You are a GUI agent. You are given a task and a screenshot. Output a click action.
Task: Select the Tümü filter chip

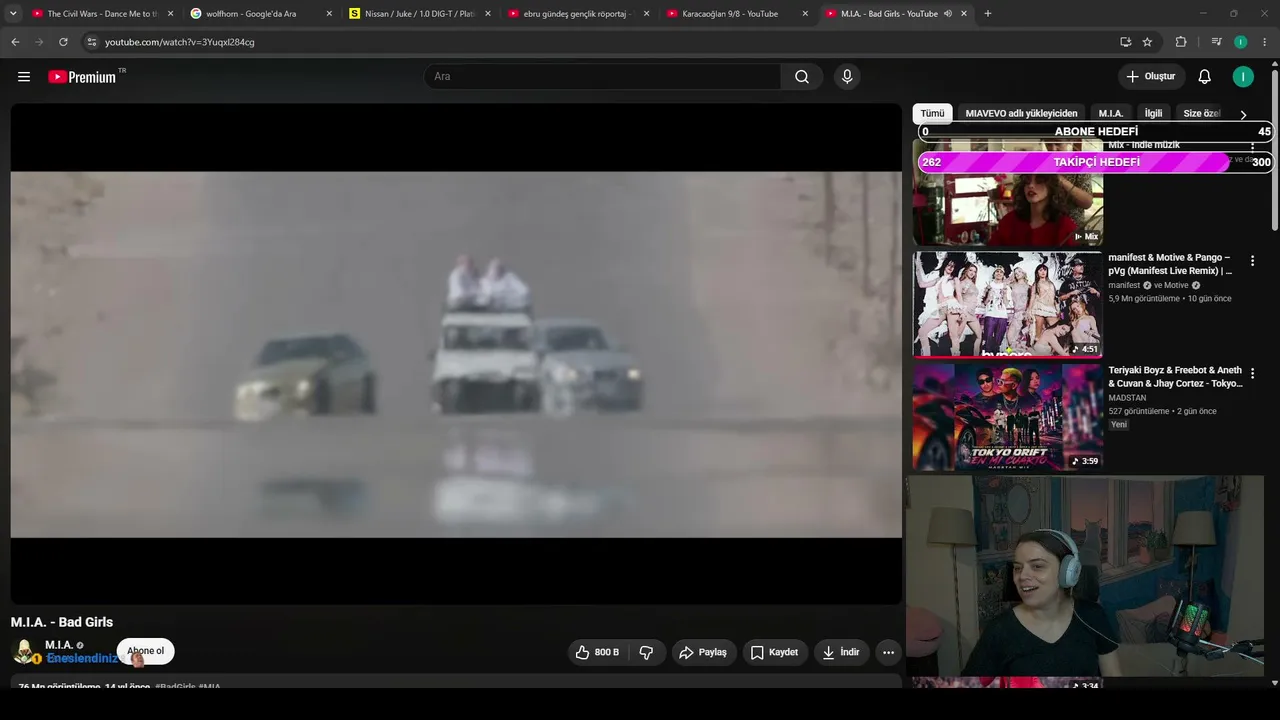(x=932, y=114)
